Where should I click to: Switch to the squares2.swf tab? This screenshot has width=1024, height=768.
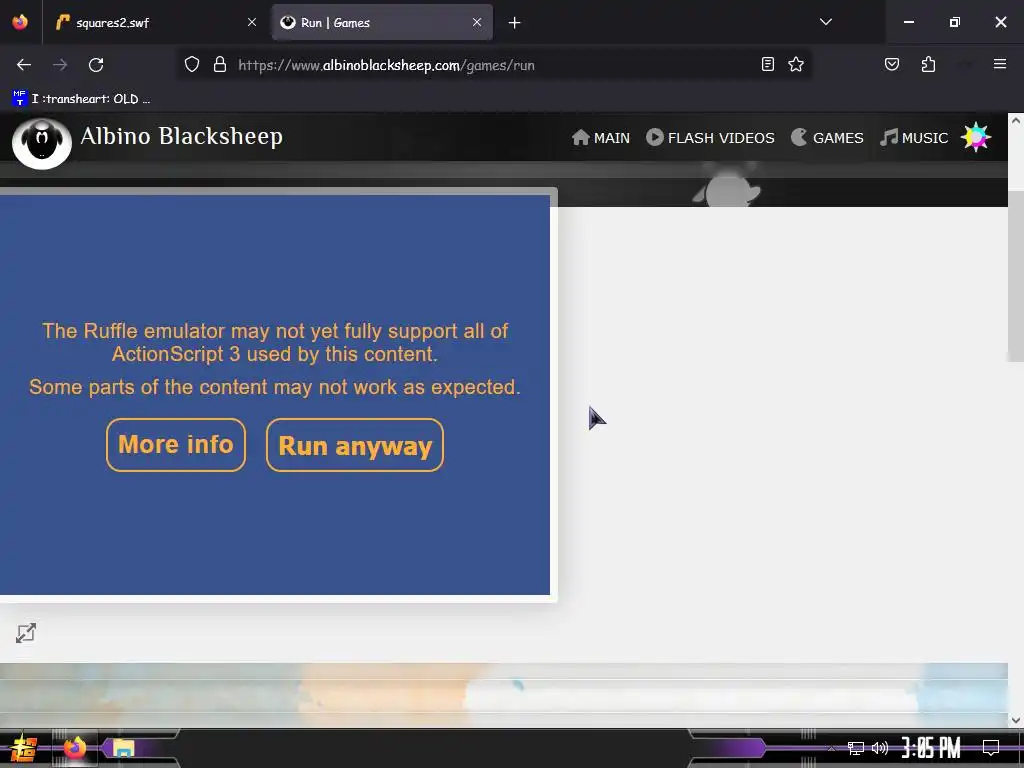155,23
